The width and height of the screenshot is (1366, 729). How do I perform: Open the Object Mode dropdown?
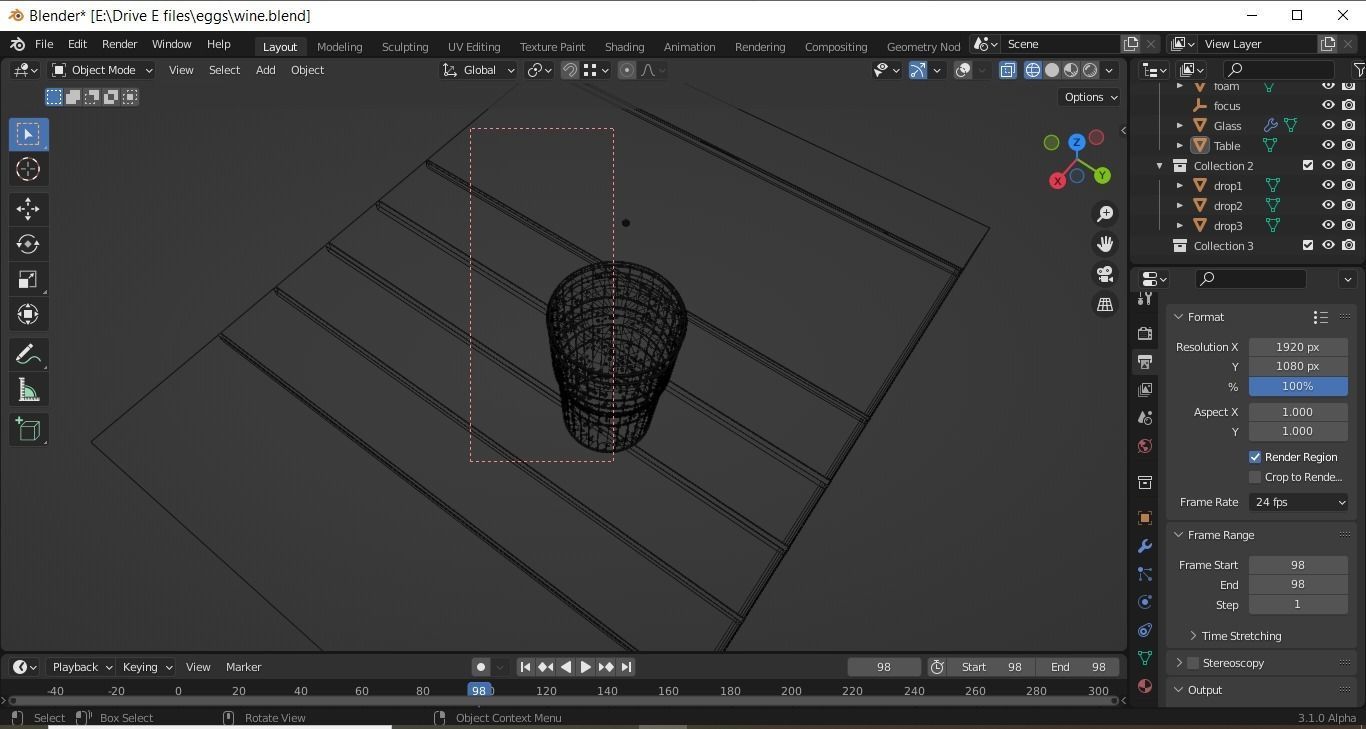click(102, 70)
